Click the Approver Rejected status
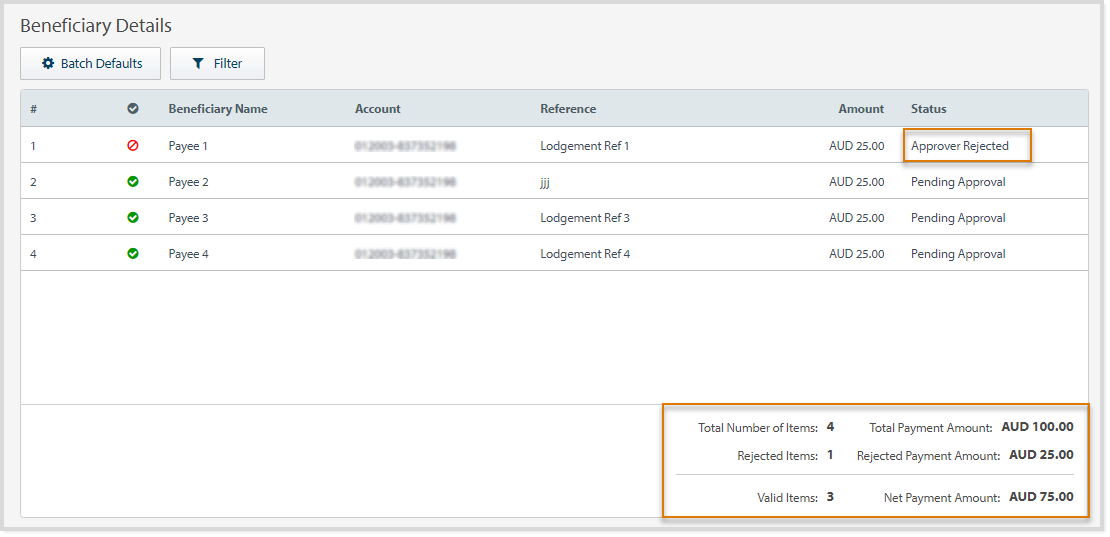The height and width of the screenshot is (537, 1110). [960, 146]
